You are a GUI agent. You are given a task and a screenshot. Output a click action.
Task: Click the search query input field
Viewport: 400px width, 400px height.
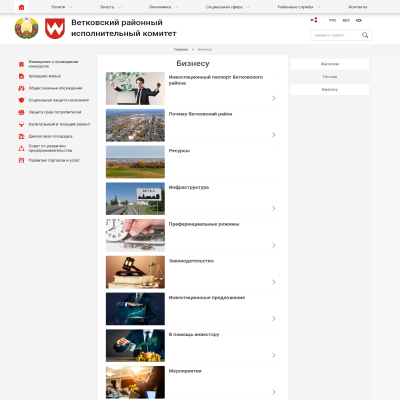click(x=336, y=35)
